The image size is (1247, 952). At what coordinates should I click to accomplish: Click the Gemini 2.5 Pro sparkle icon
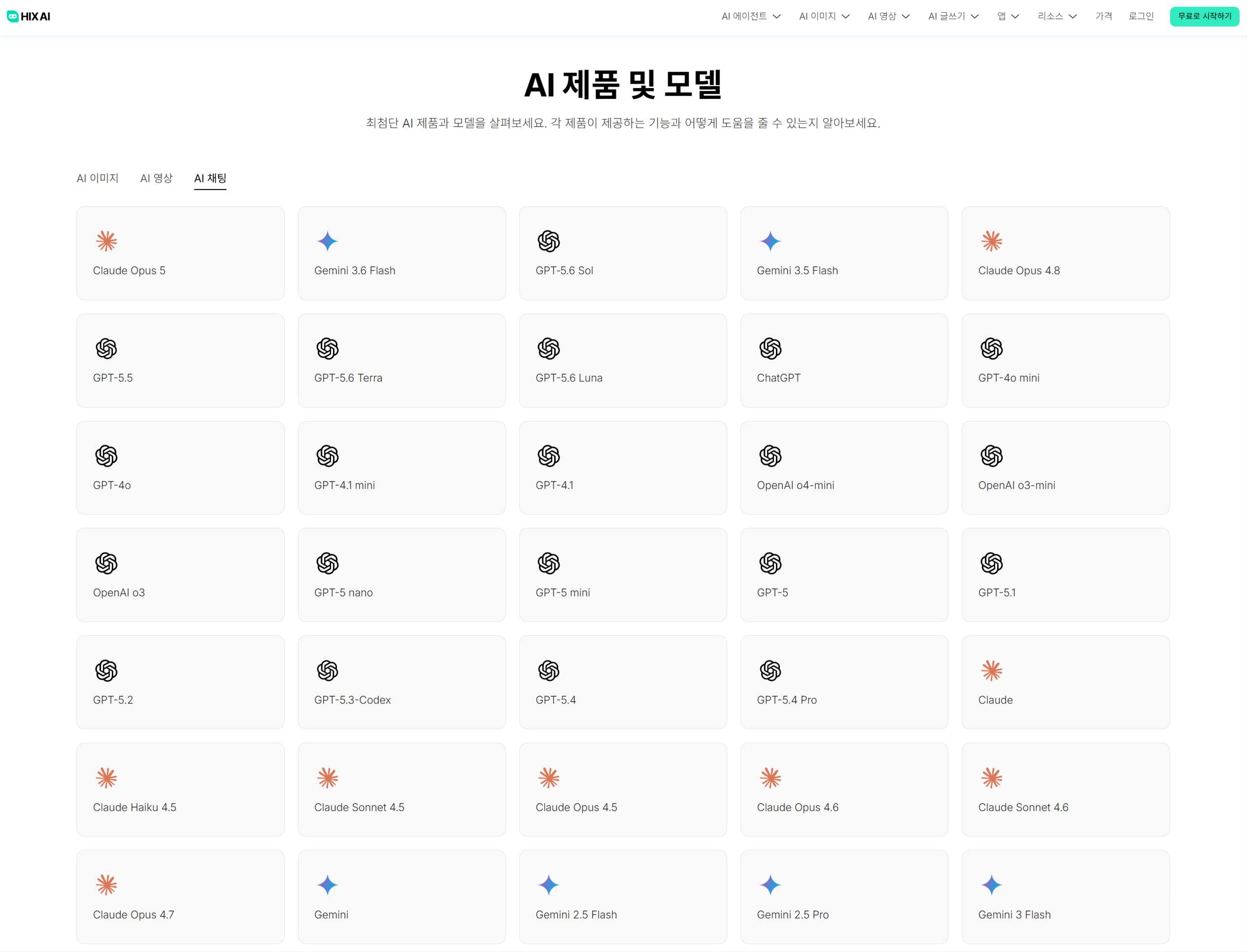[770, 885]
